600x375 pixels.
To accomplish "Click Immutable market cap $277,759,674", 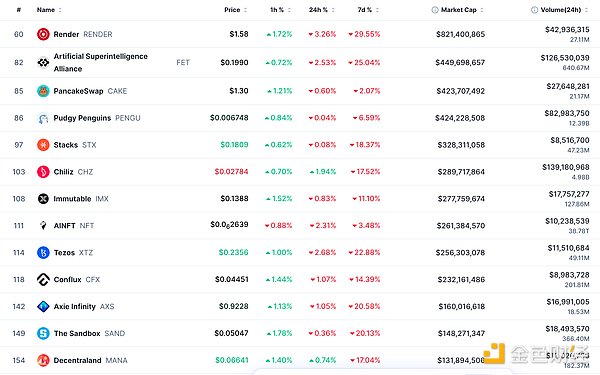I will pos(461,199).
